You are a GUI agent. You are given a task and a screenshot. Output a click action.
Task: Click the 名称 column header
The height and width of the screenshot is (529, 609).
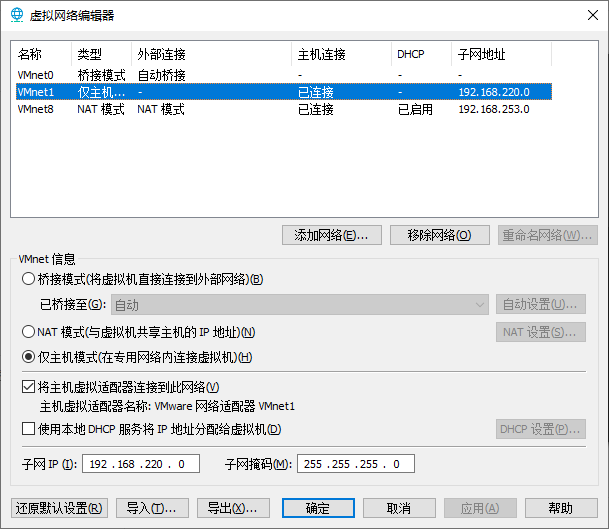point(42,54)
